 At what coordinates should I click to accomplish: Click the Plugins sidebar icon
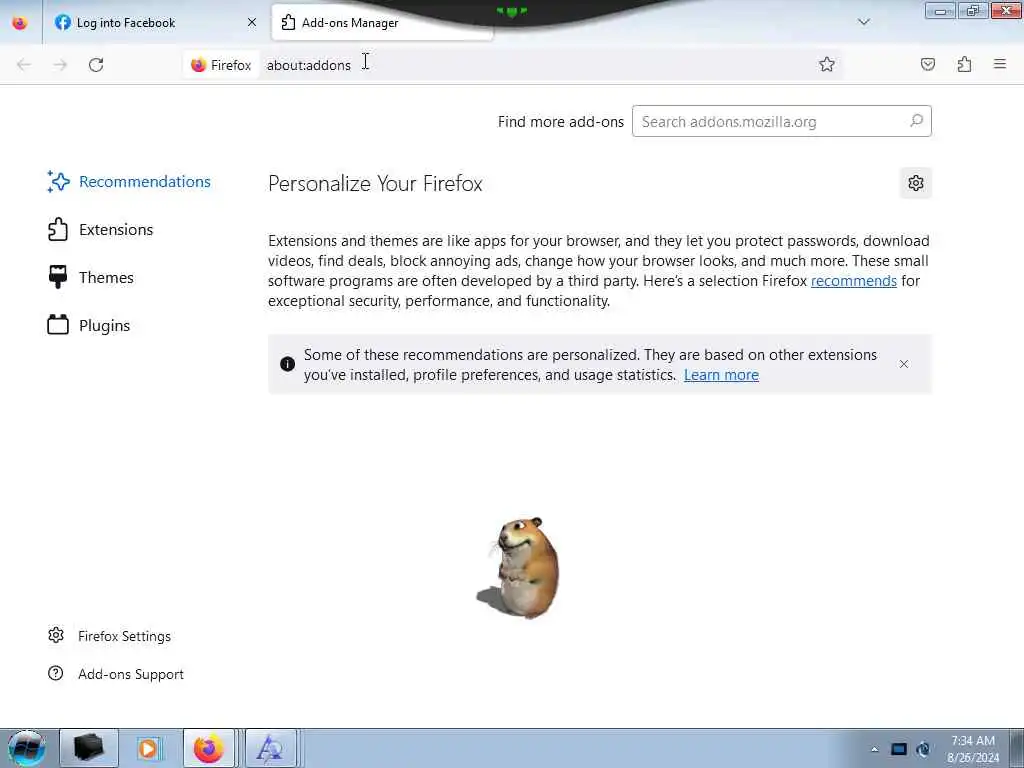58,325
